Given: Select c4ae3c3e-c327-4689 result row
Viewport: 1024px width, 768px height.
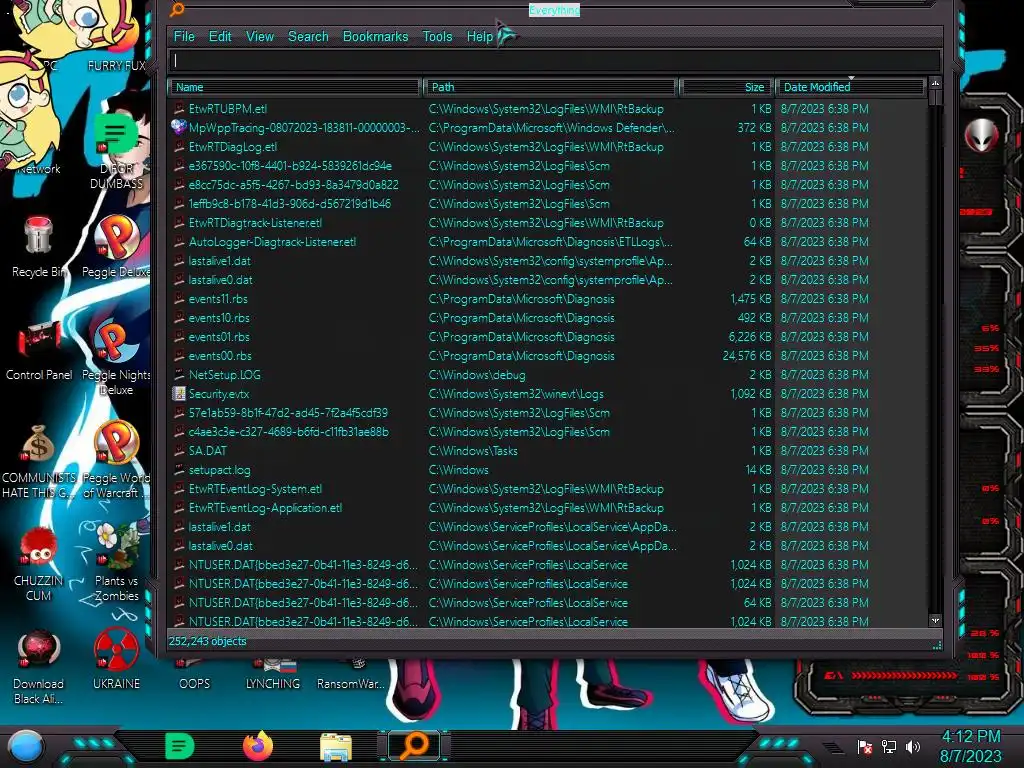Looking at the screenshot, I should tap(289, 432).
